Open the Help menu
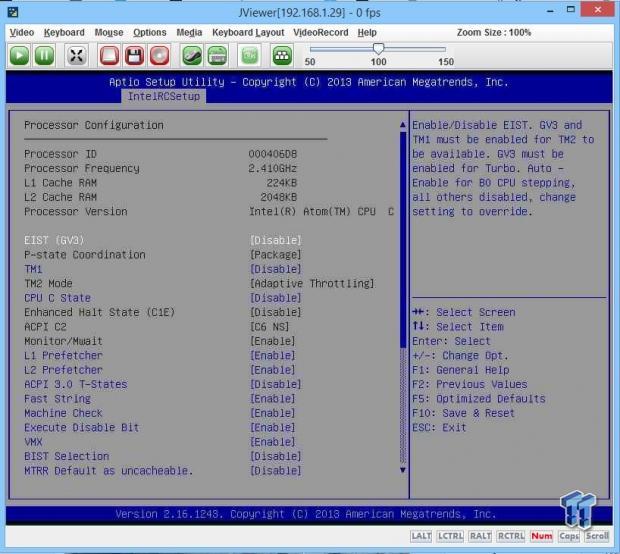Screen dimensions: 620x554 click(367, 32)
